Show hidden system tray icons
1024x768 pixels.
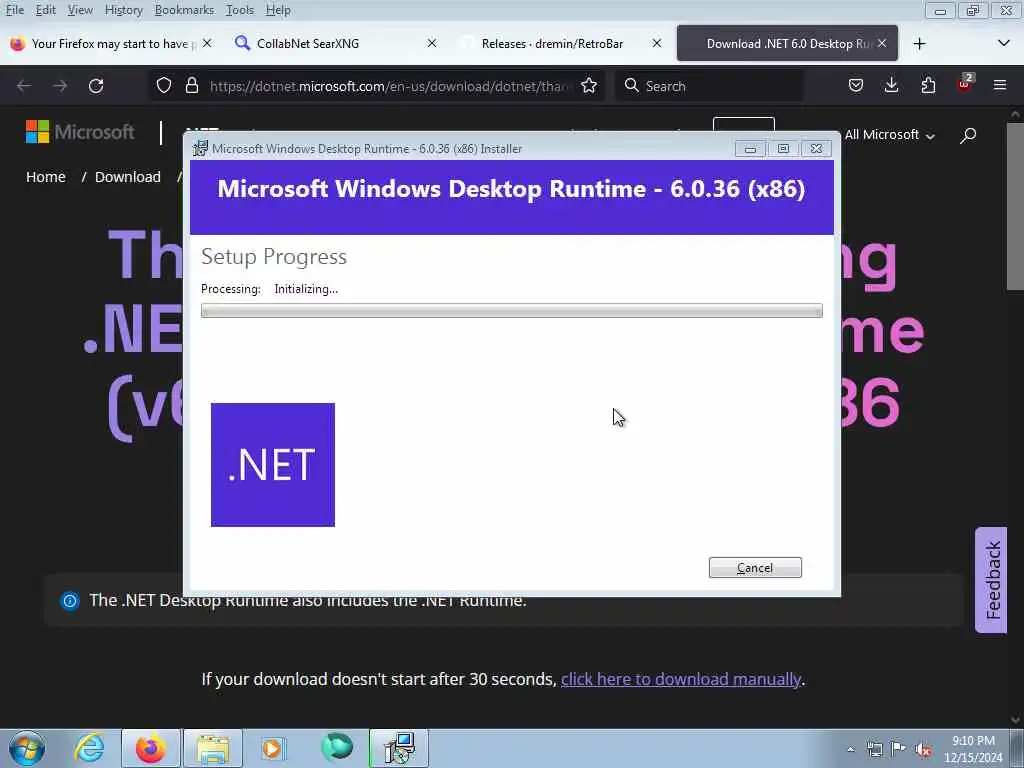point(850,749)
